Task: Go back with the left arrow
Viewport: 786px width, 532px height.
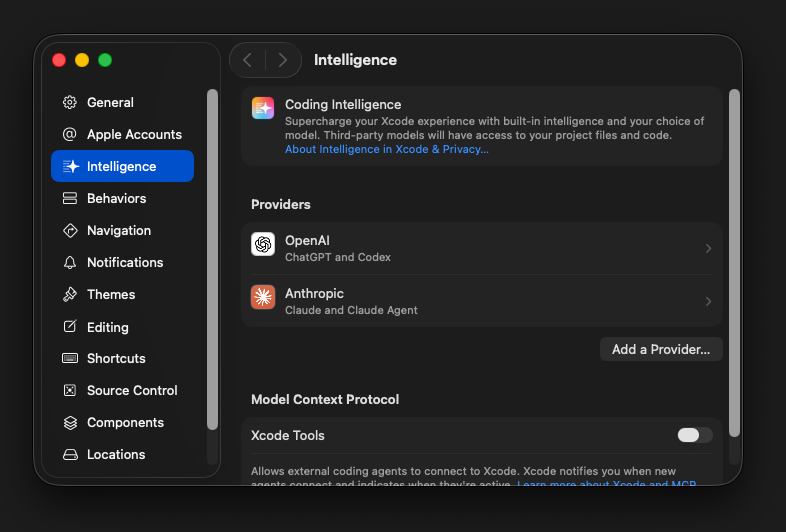Action: (247, 60)
